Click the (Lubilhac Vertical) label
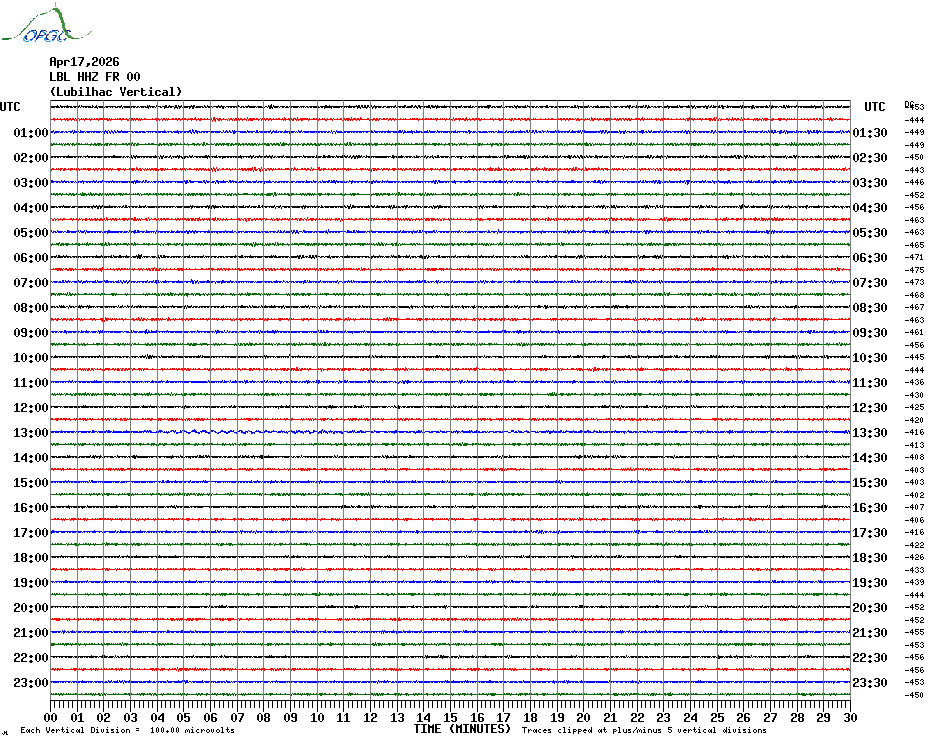The image size is (930, 744). pos(116,92)
